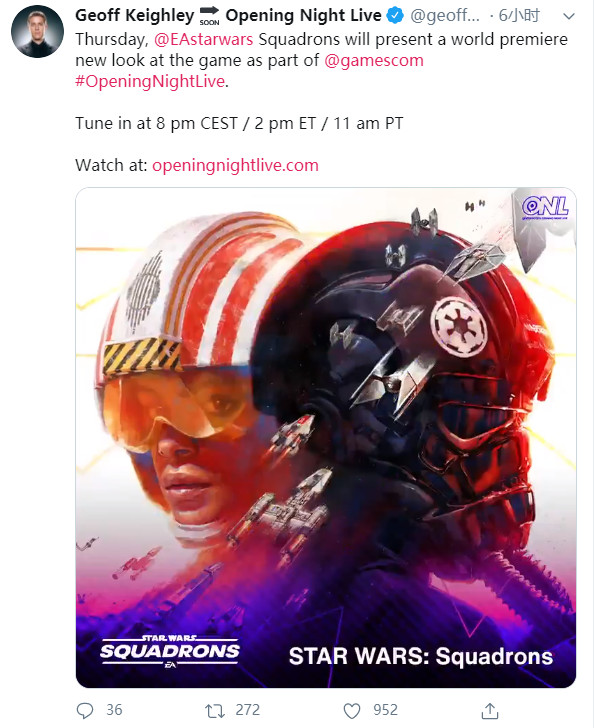594x728 pixels.
Task: Click the 952 likes count
Action: click(x=385, y=710)
